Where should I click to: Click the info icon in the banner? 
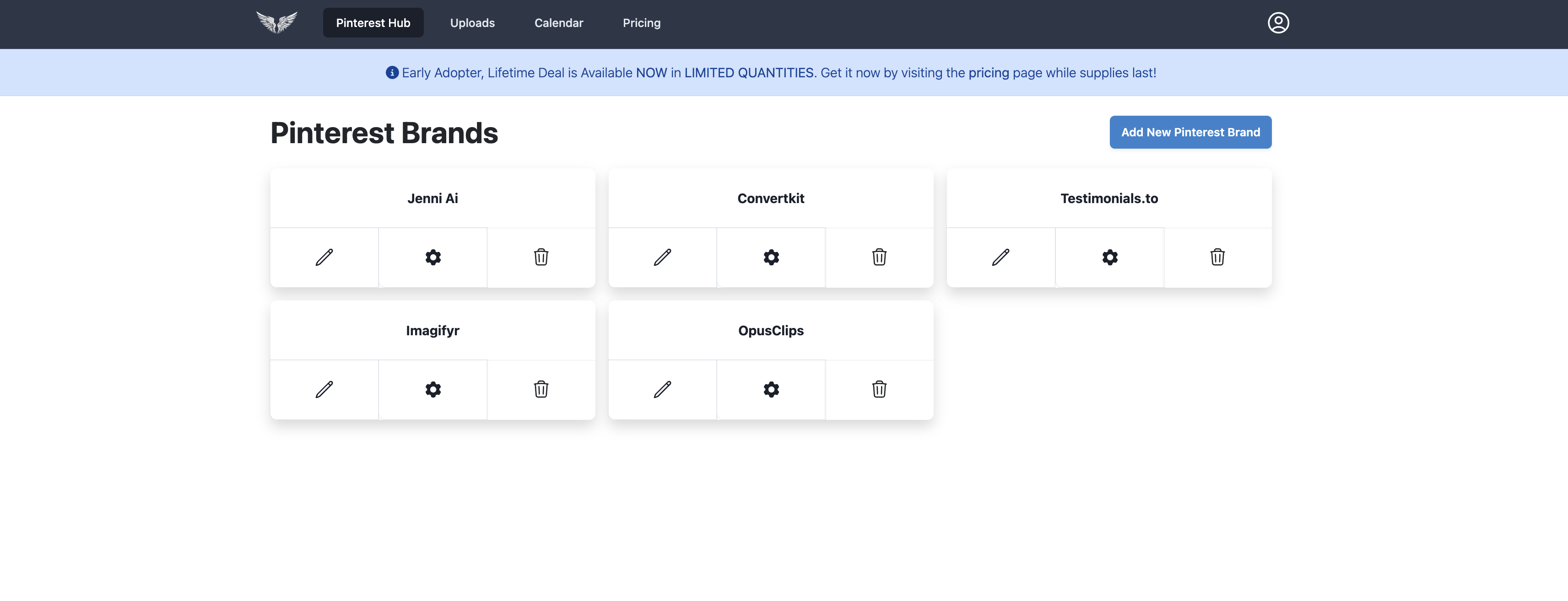[x=392, y=73]
